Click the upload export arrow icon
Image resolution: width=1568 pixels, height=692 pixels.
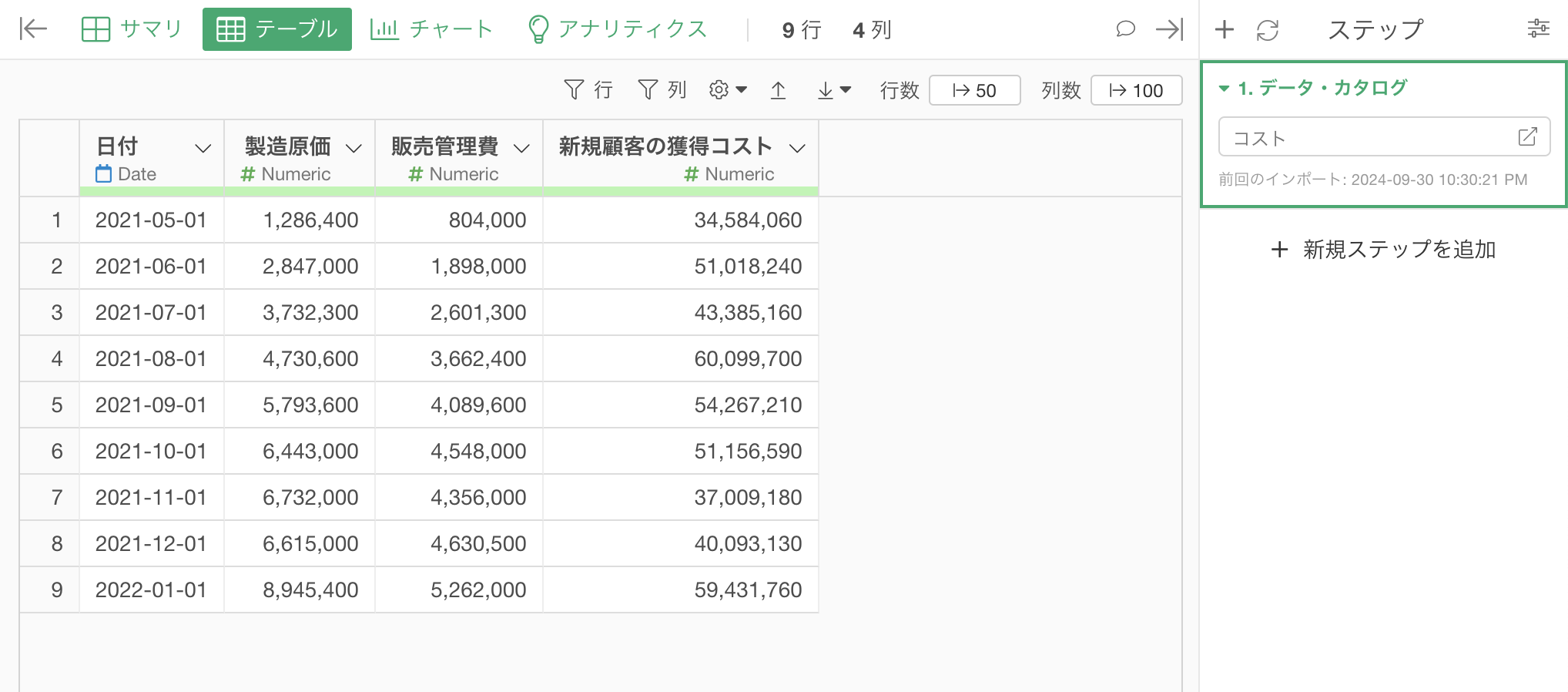pyautogui.click(x=779, y=90)
